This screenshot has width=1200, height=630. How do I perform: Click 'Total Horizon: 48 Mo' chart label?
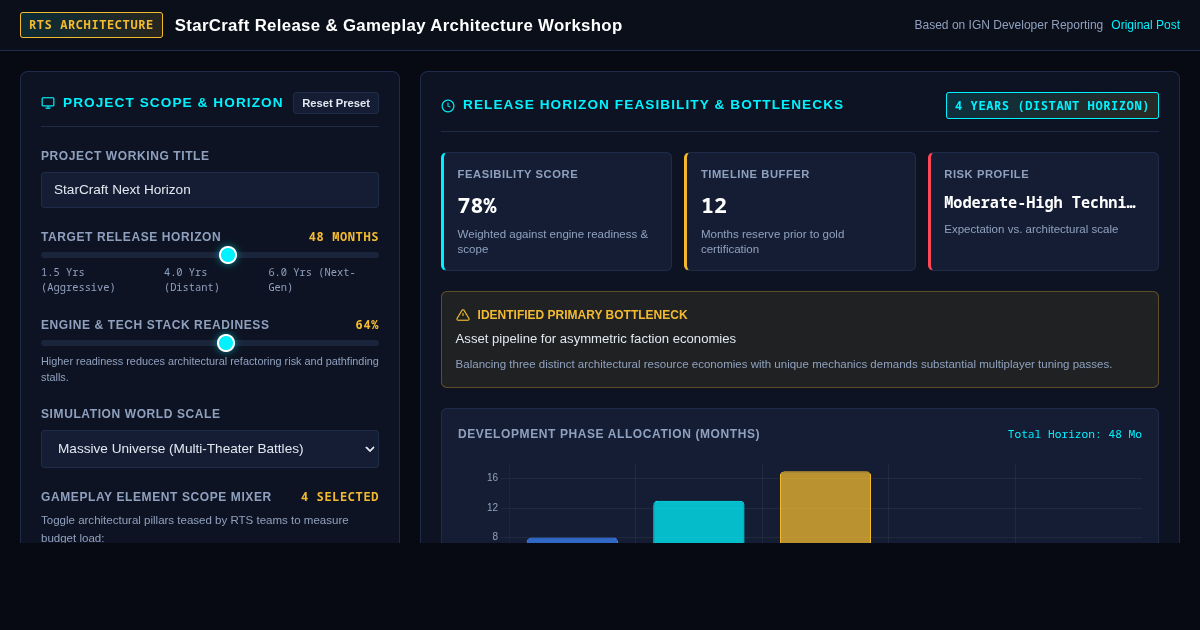(1074, 435)
